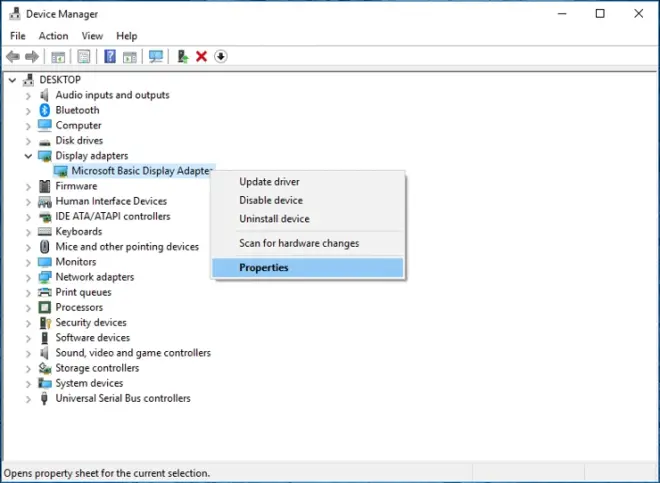Click the back arrow in the toolbar

pos(13,56)
